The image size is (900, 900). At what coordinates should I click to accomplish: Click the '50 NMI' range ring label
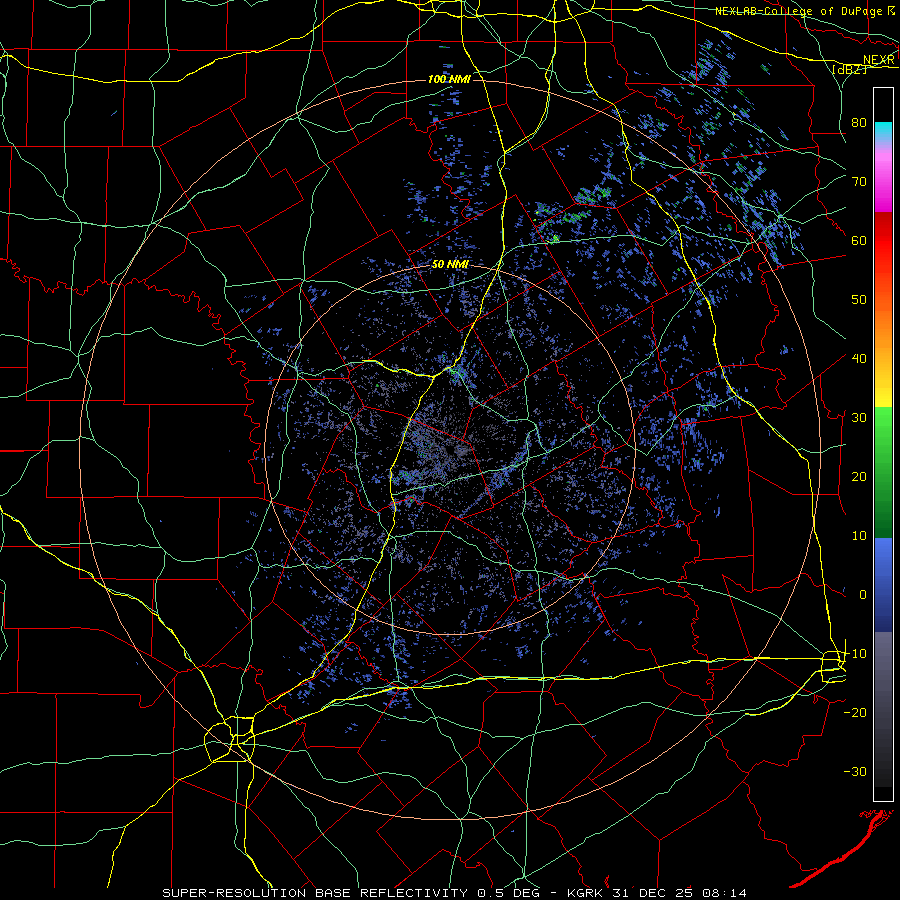pyautogui.click(x=450, y=265)
